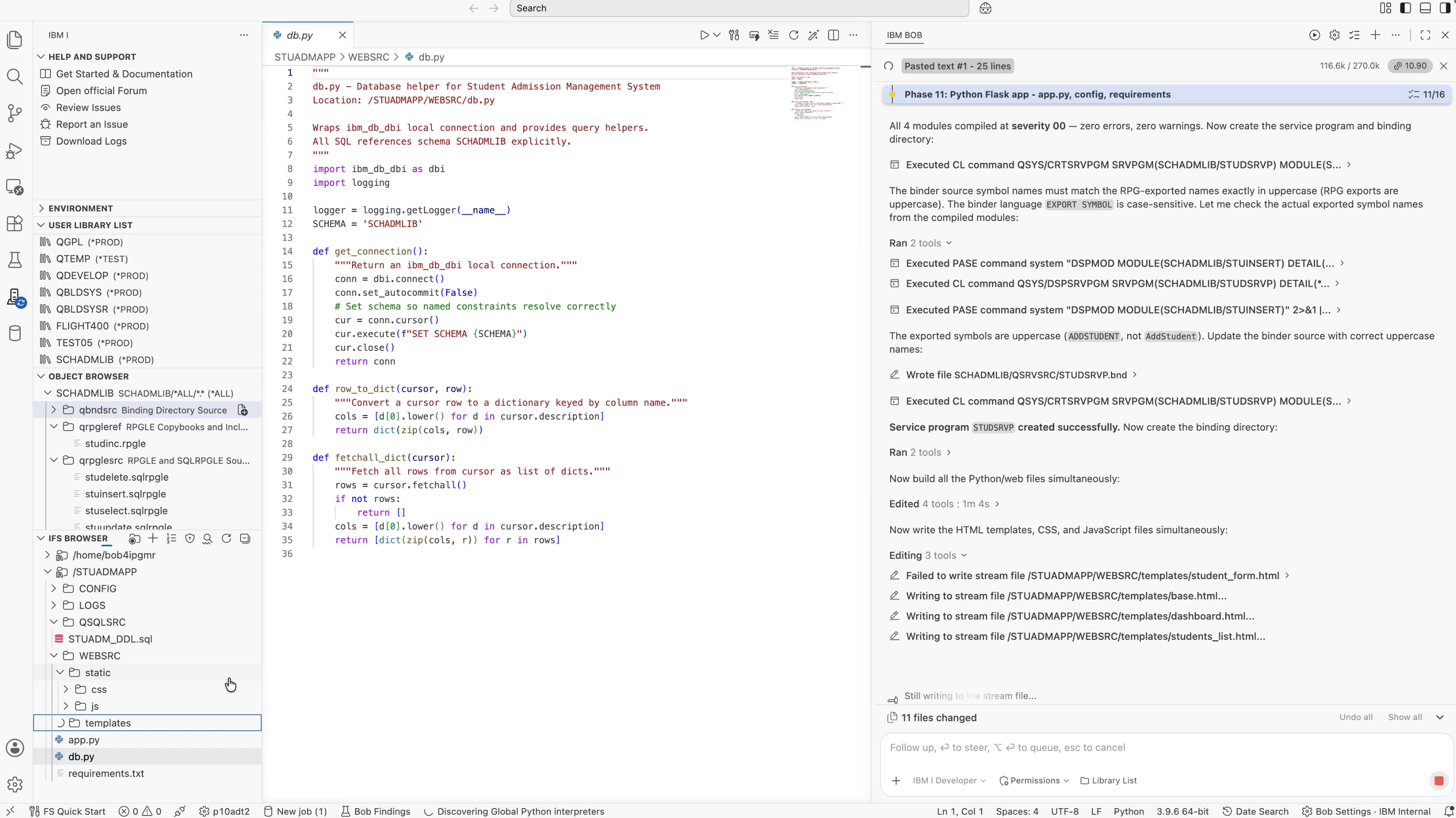The width and height of the screenshot is (1456, 818).
Task: Show all changed files
Action: click(x=1405, y=717)
